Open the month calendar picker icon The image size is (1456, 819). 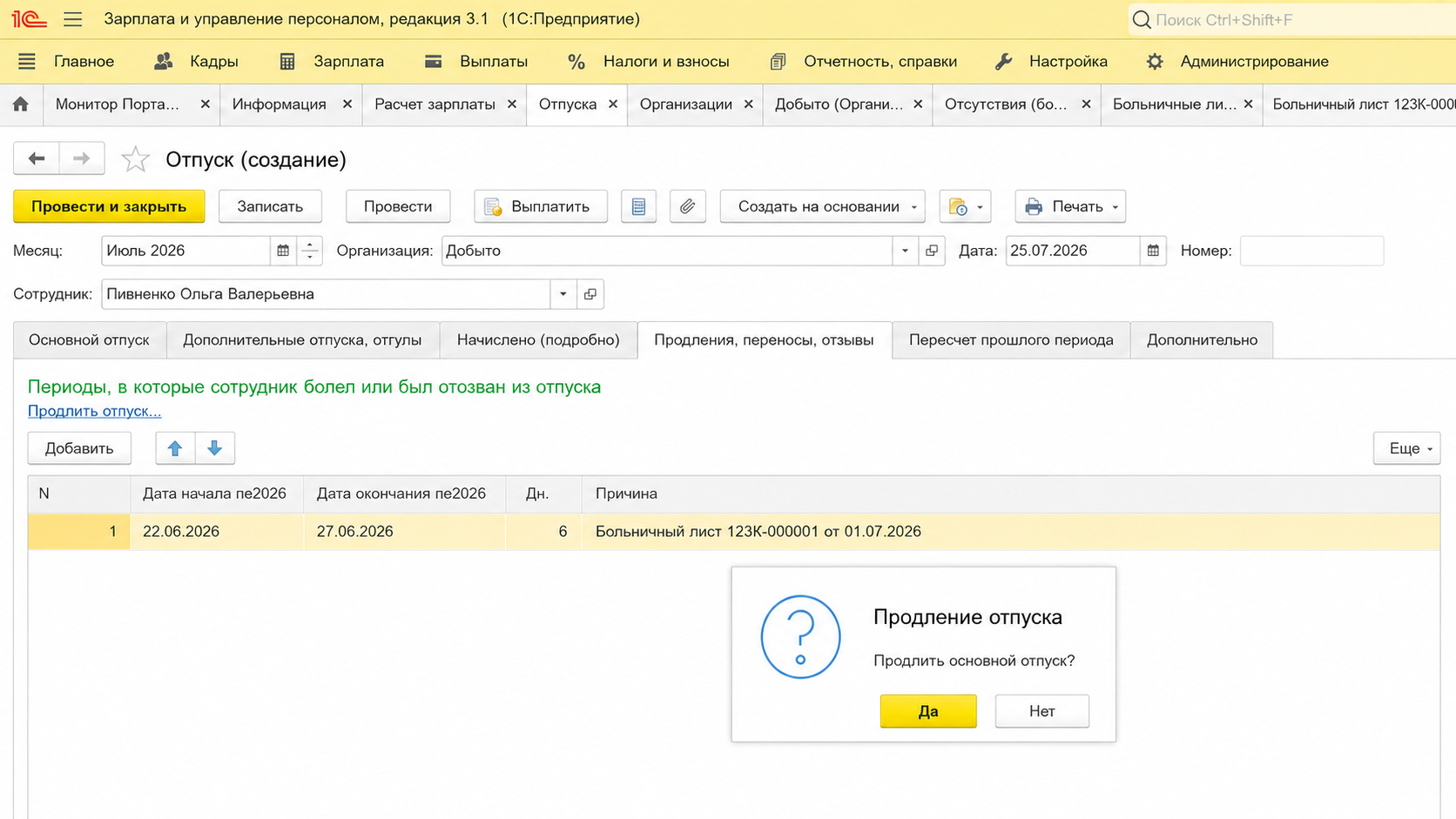point(283,251)
